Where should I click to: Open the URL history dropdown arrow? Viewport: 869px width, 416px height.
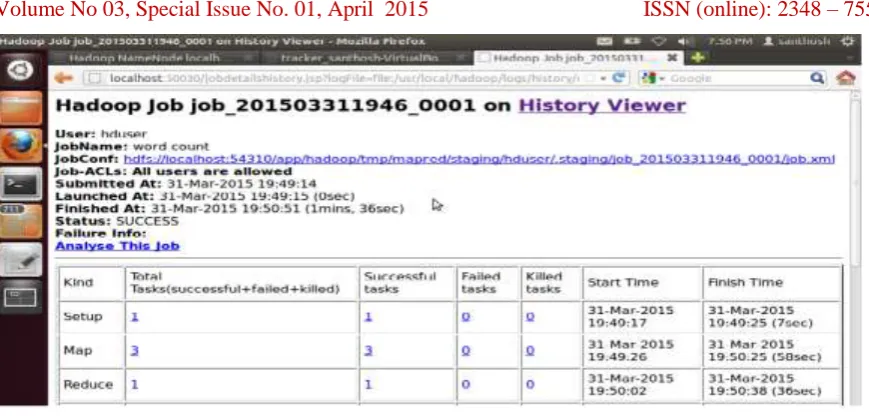click(x=604, y=79)
